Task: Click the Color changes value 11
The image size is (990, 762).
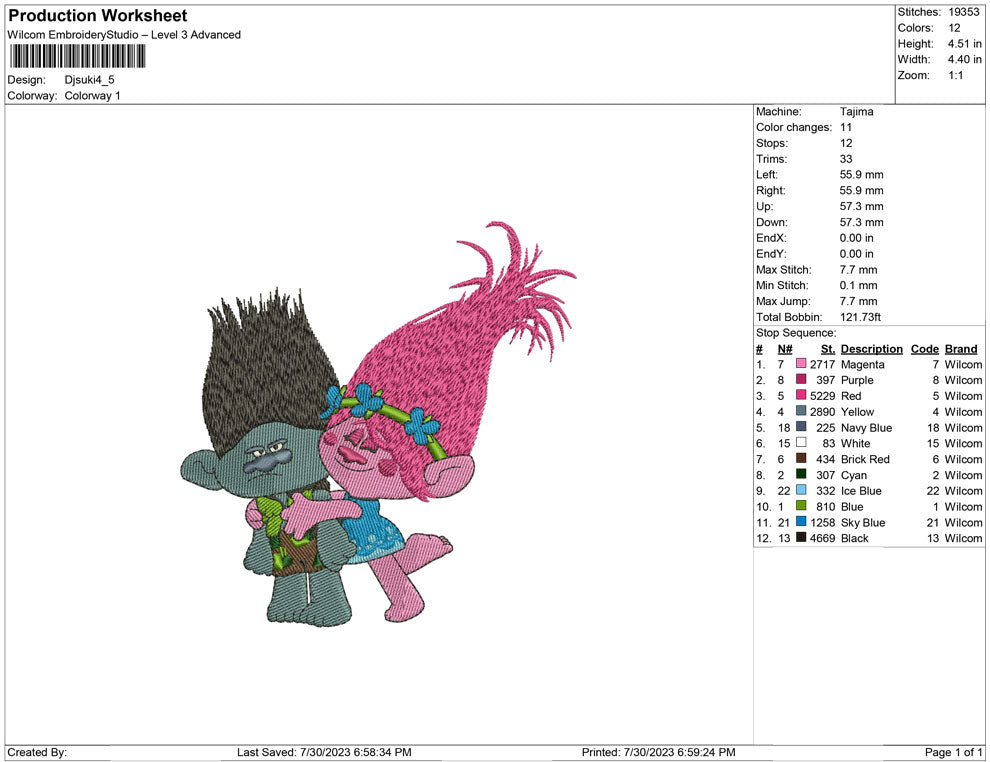Action: pyautogui.click(x=845, y=128)
